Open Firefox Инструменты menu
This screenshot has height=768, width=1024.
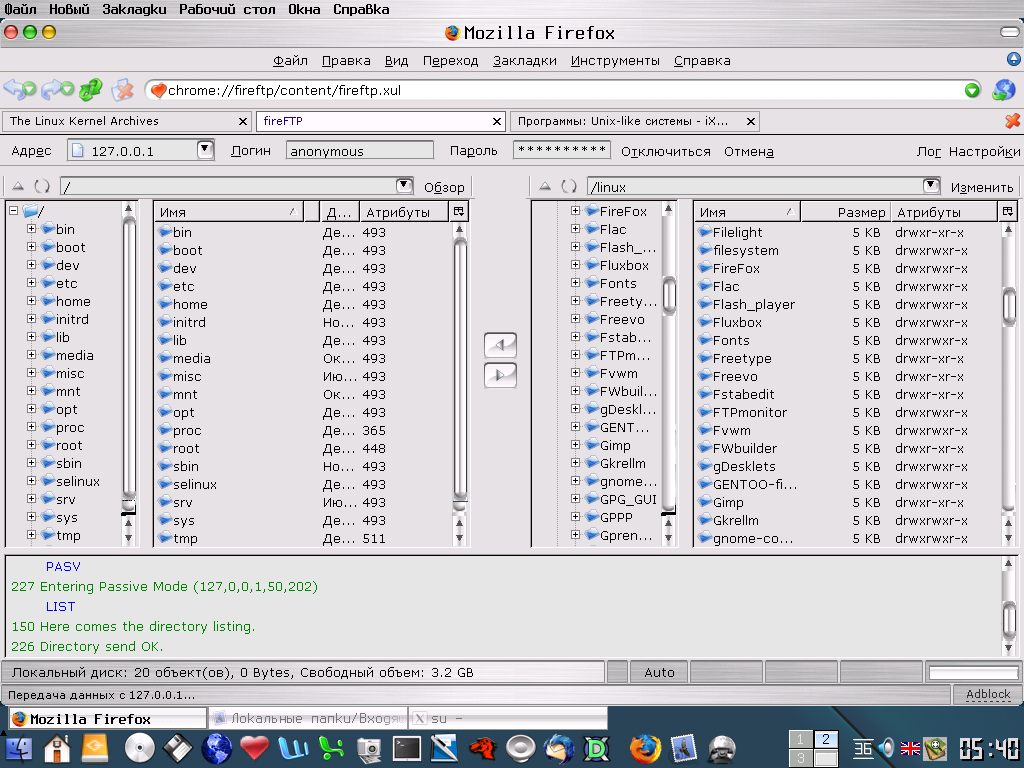pos(615,61)
